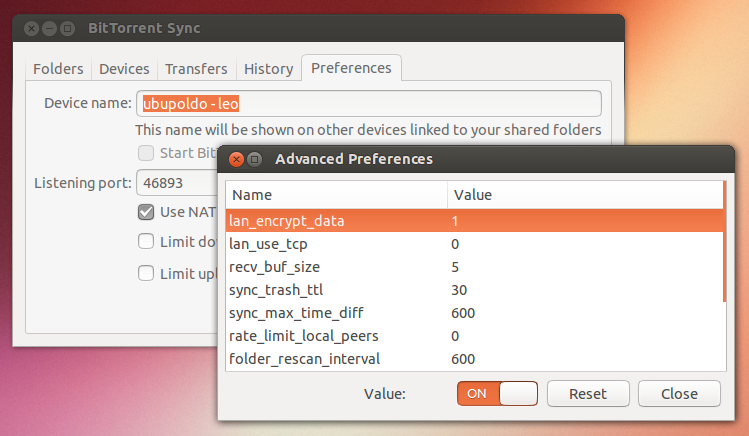
Task: Switch the Value toggle from ON
Action: (497, 393)
